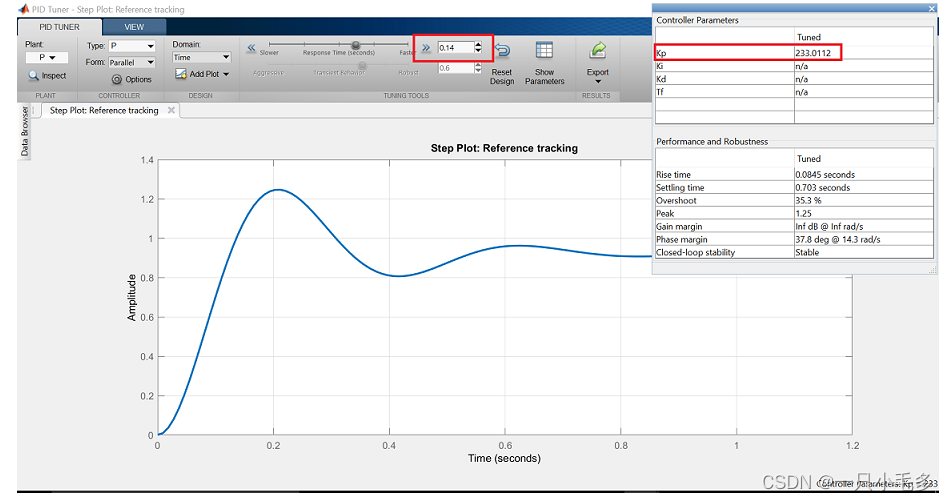Screen dimensions: 948x501
Task: Open the Data Browser side tab
Action: click(x=24, y=131)
